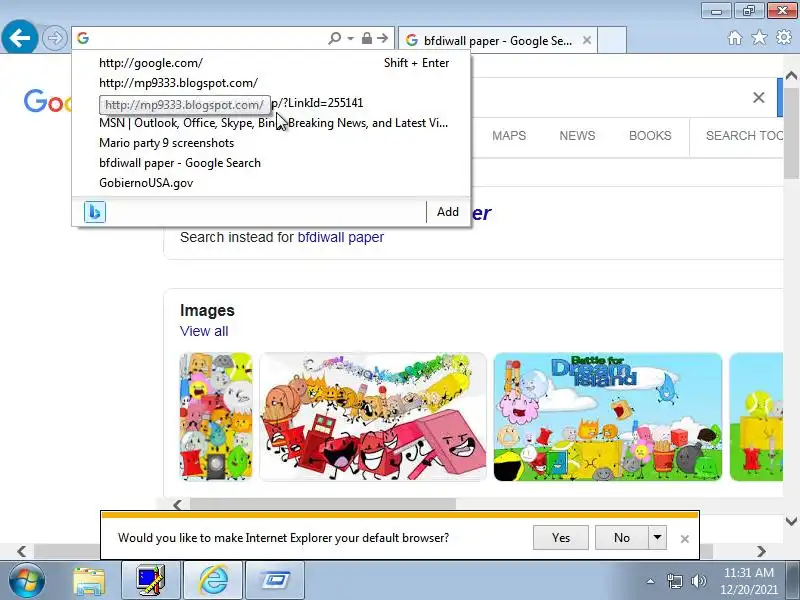Click page scroll down arrow
Screen dimensions: 800x600
click(791, 521)
